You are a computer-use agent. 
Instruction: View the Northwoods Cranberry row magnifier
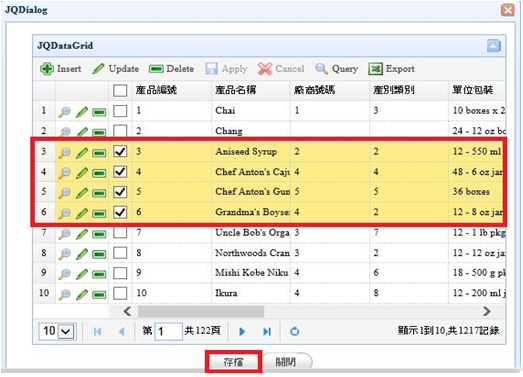click(x=64, y=254)
